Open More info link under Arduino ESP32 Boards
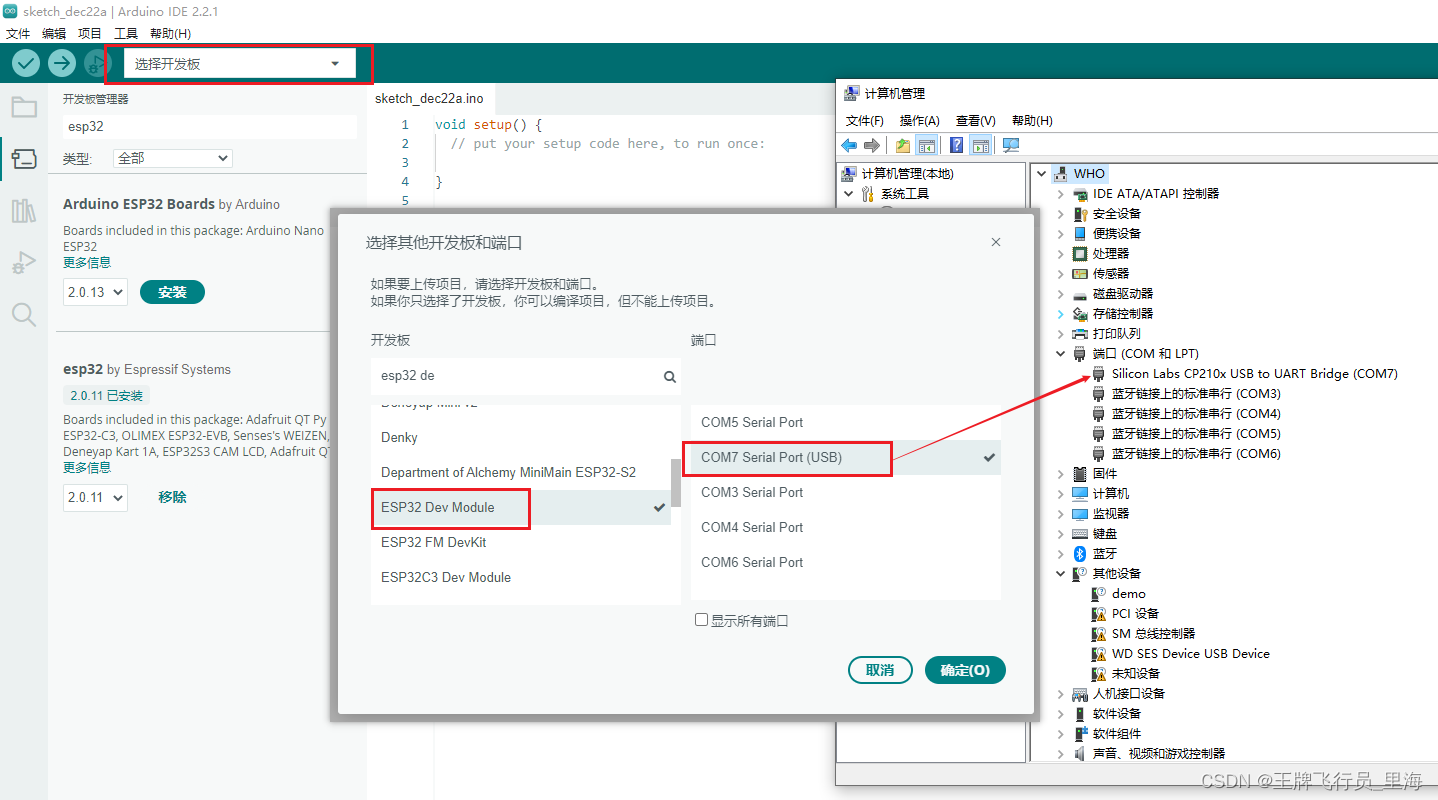Image resolution: width=1438 pixels, height=800 pixels. point(87,263)
